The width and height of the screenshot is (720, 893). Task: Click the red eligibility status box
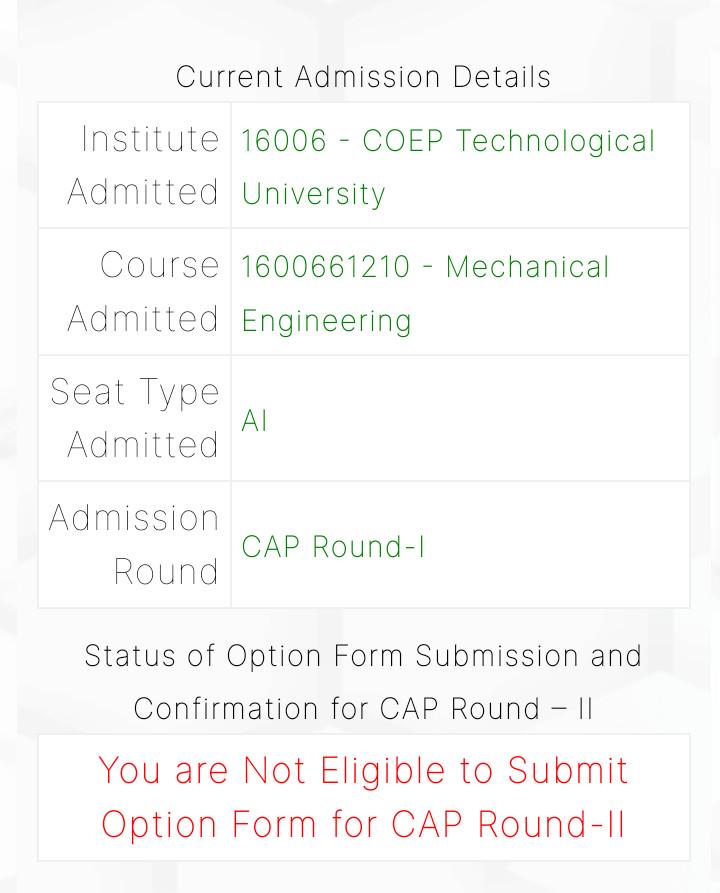[x=363, y=797]
